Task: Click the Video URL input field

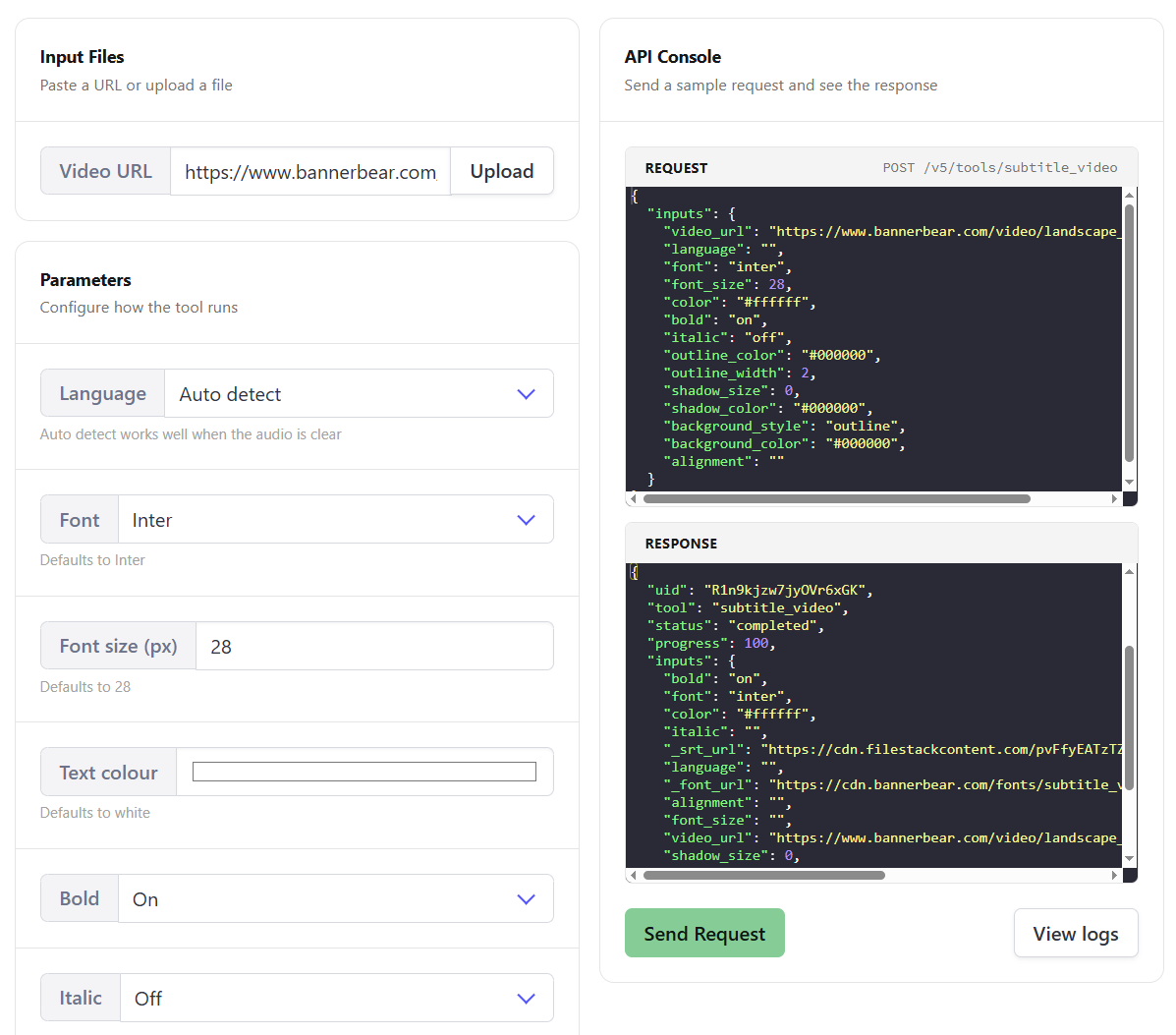Action: [x=309, y=171]
